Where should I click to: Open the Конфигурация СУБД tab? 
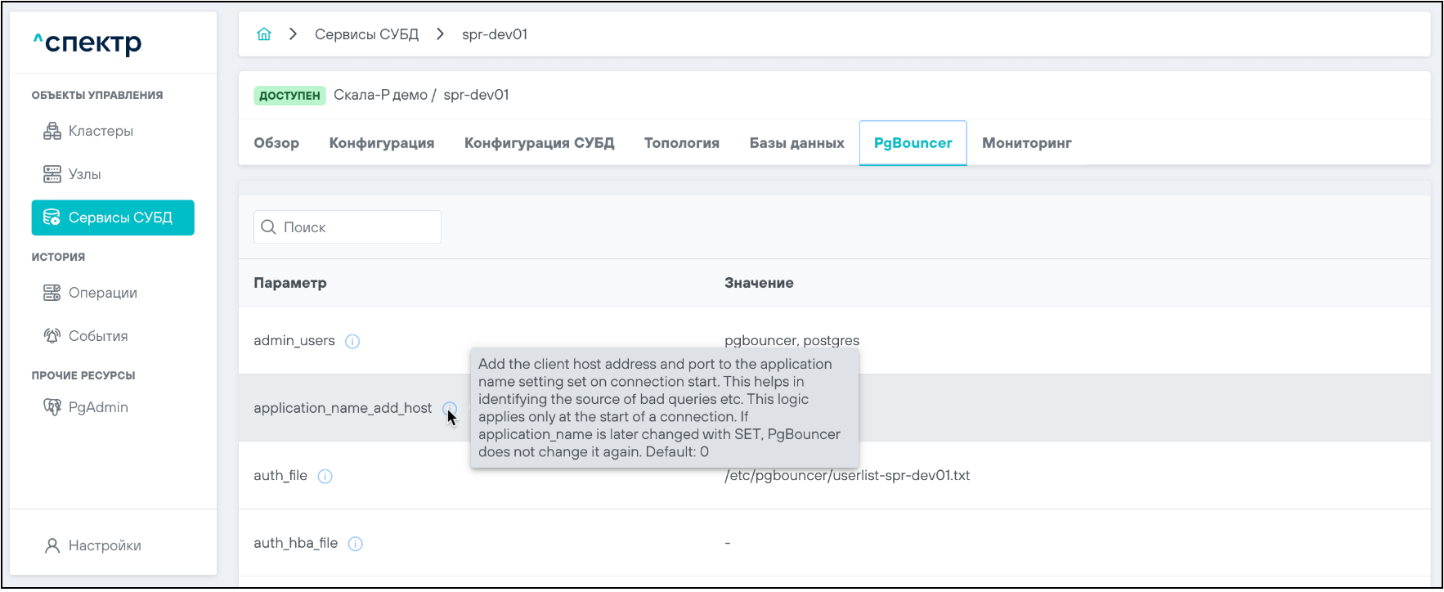click(538, 143)
